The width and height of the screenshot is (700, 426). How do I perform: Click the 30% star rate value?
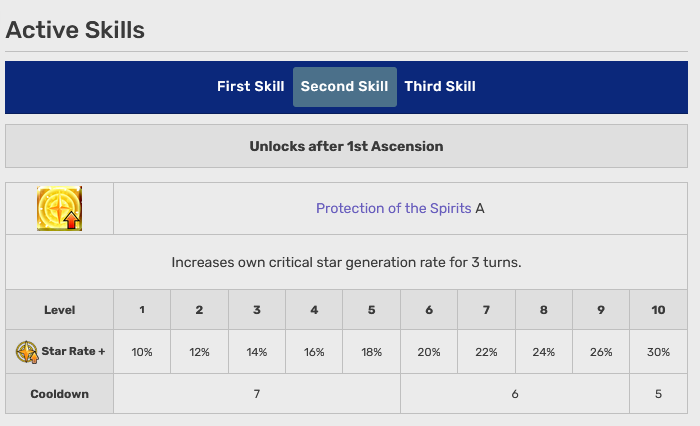658,352
